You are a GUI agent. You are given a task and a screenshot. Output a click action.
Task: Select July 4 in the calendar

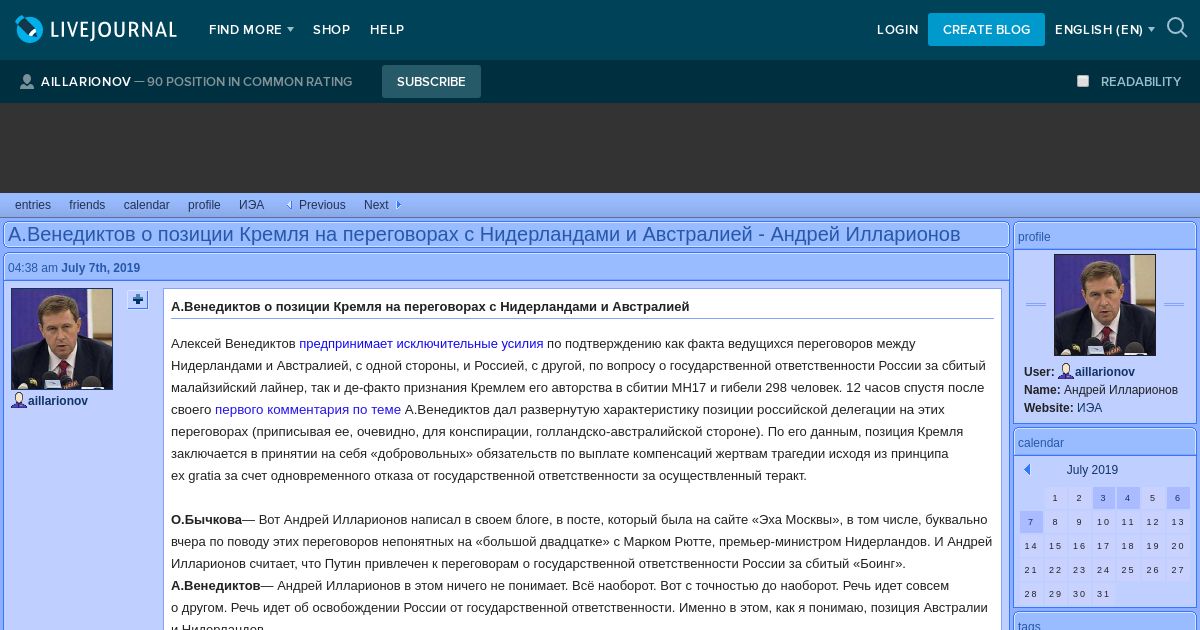click(1128, 498)
